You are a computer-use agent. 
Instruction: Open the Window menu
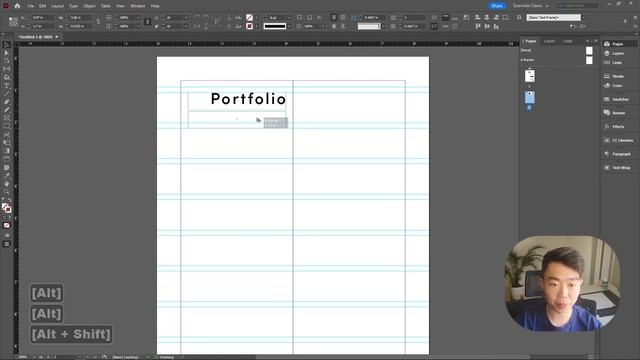pyautogui.click(x=138, y=6)
